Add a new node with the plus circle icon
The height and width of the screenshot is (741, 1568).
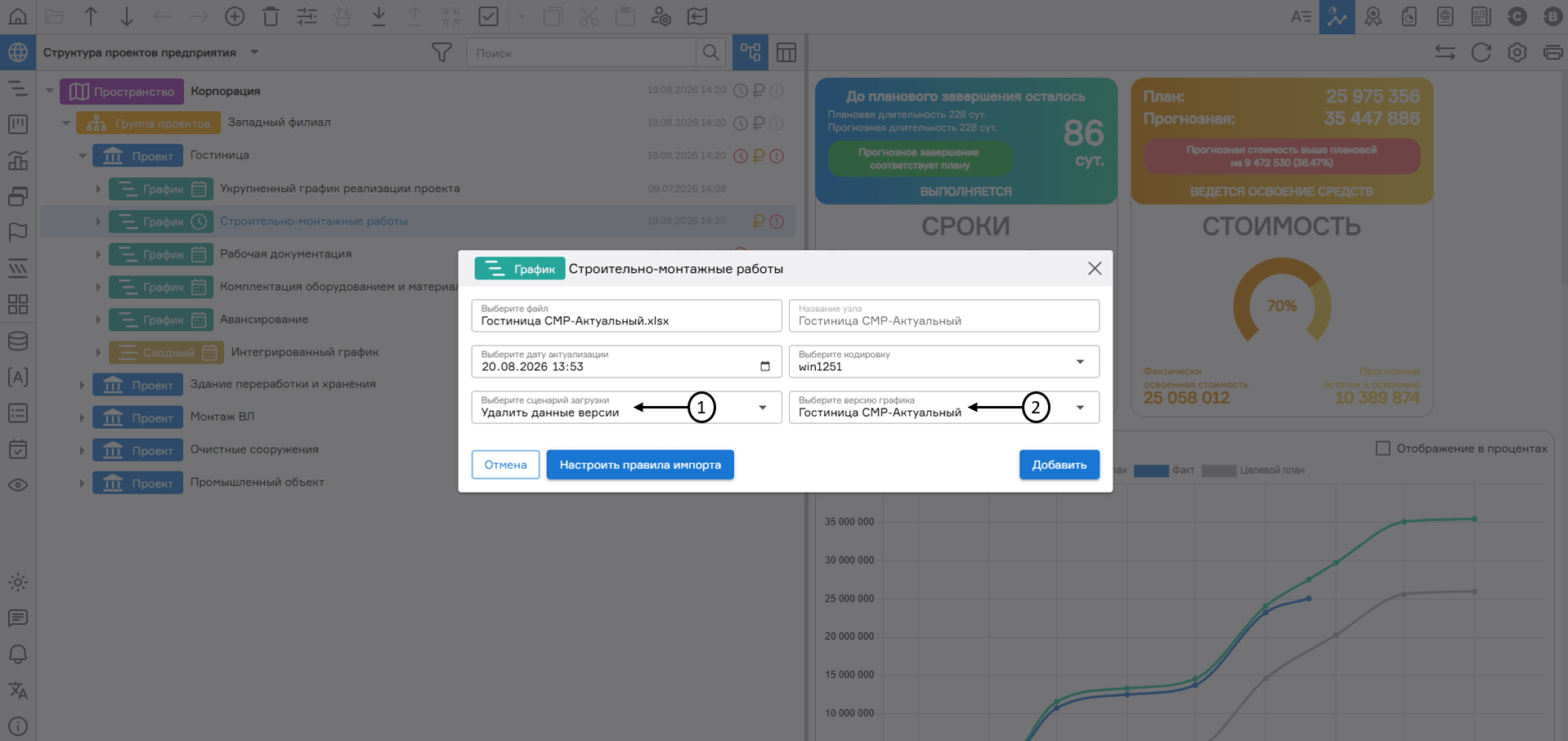235,16
